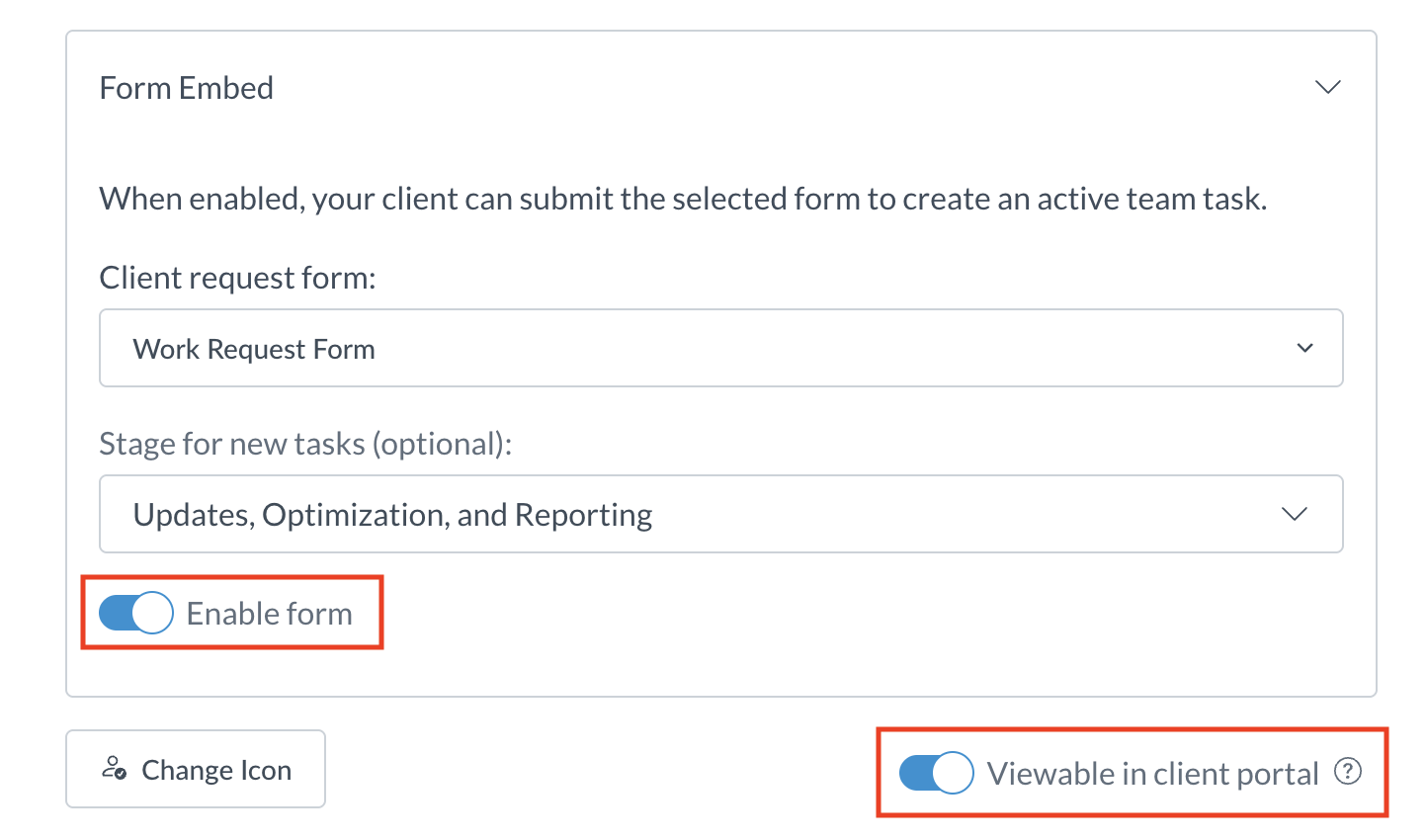Open the Stage for new tasks dropdown
The height and width of the screenshot is (840, 1427).
(720, 514)
